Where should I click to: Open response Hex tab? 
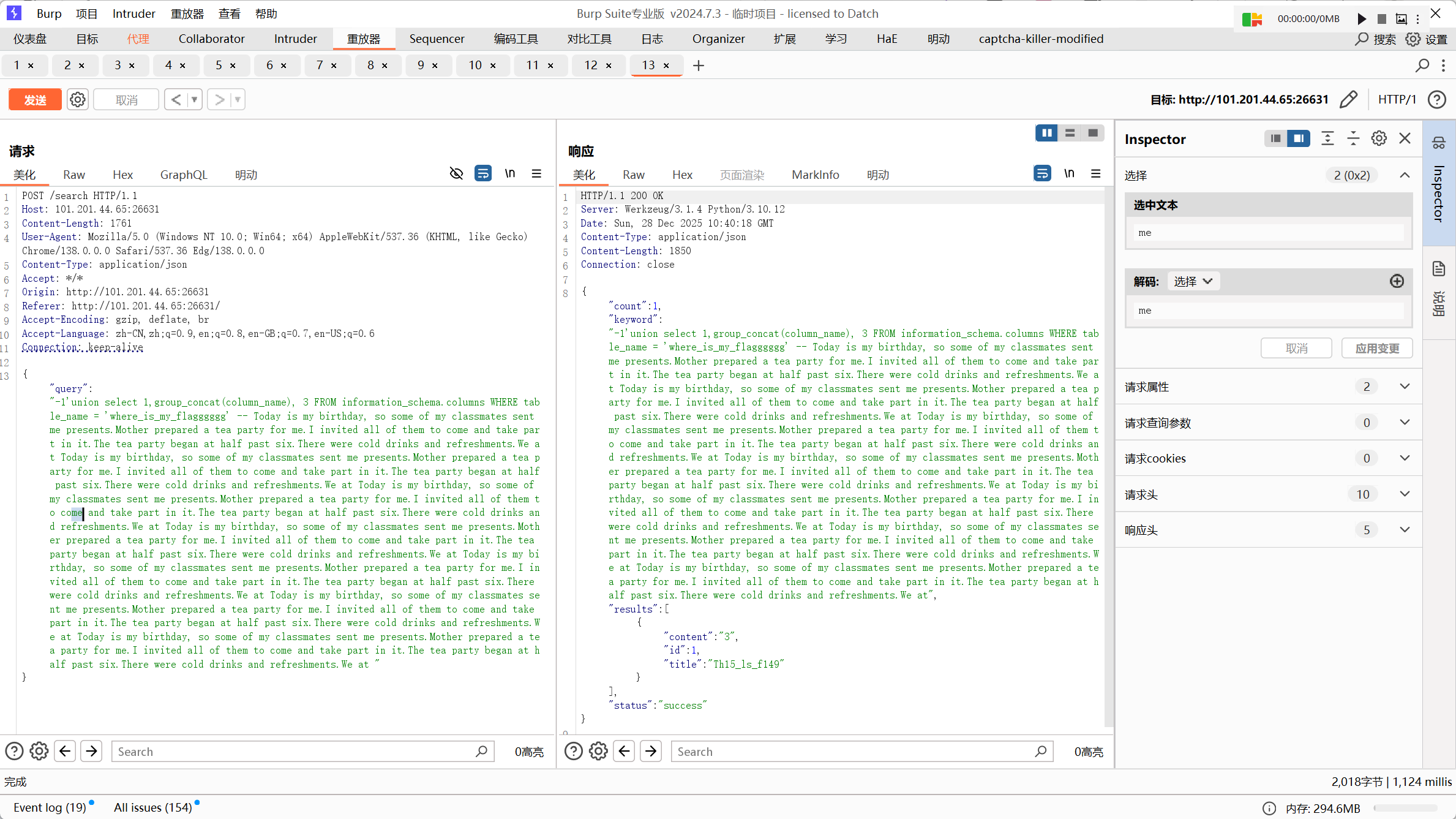pyautogui.click(x=682, y=175)
